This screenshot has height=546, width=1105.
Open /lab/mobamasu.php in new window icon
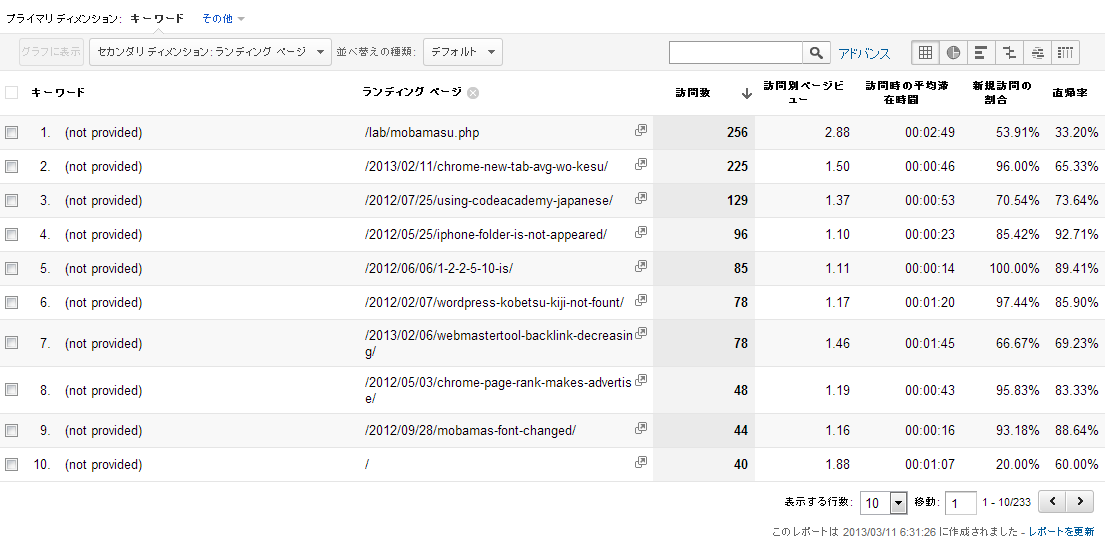(641, 131)
